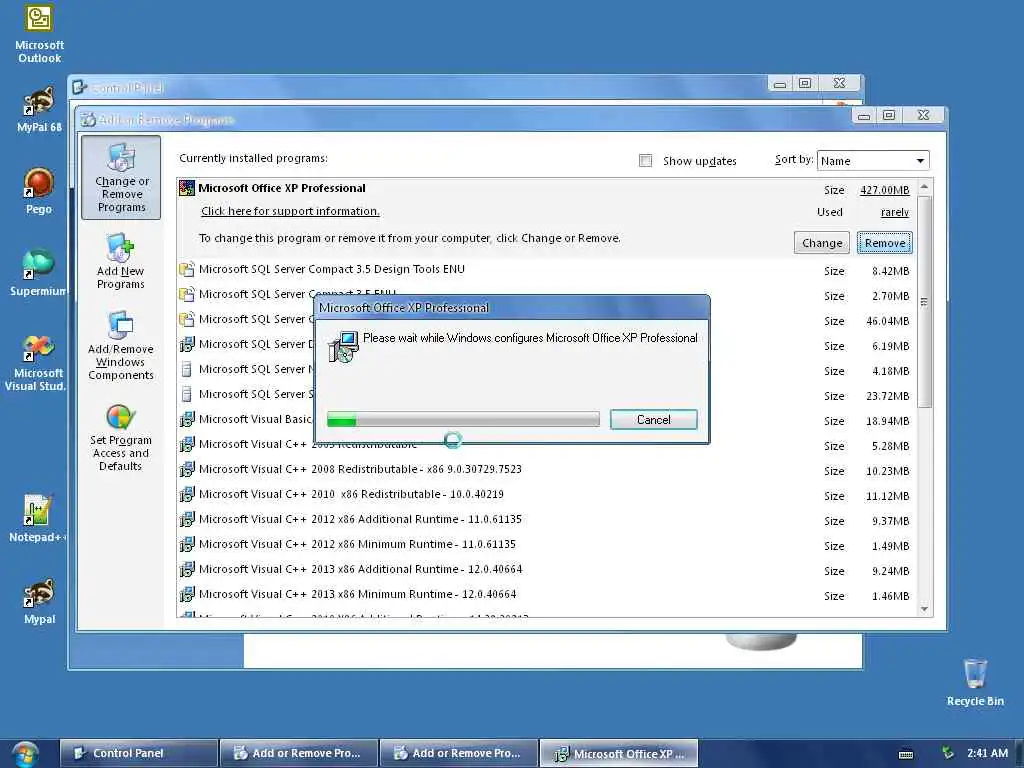Image resolution: width=1024 pixels, height=768 pixels.
Task: Switch to Control Panel taskbar button
Action: click(x=138, y=753)
